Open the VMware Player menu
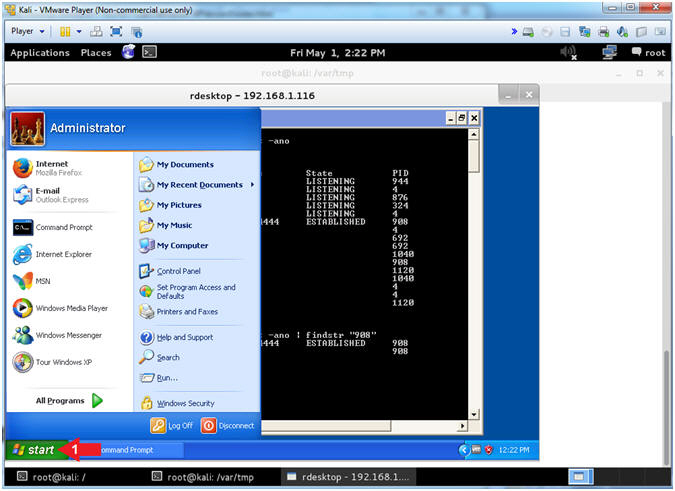The image size is (675, 491). (28, 31)
